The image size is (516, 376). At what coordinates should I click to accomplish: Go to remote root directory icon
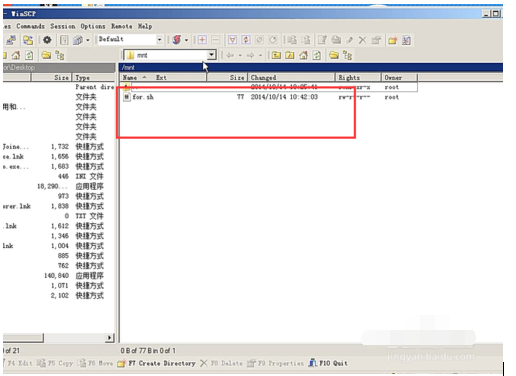click(290, 55)
